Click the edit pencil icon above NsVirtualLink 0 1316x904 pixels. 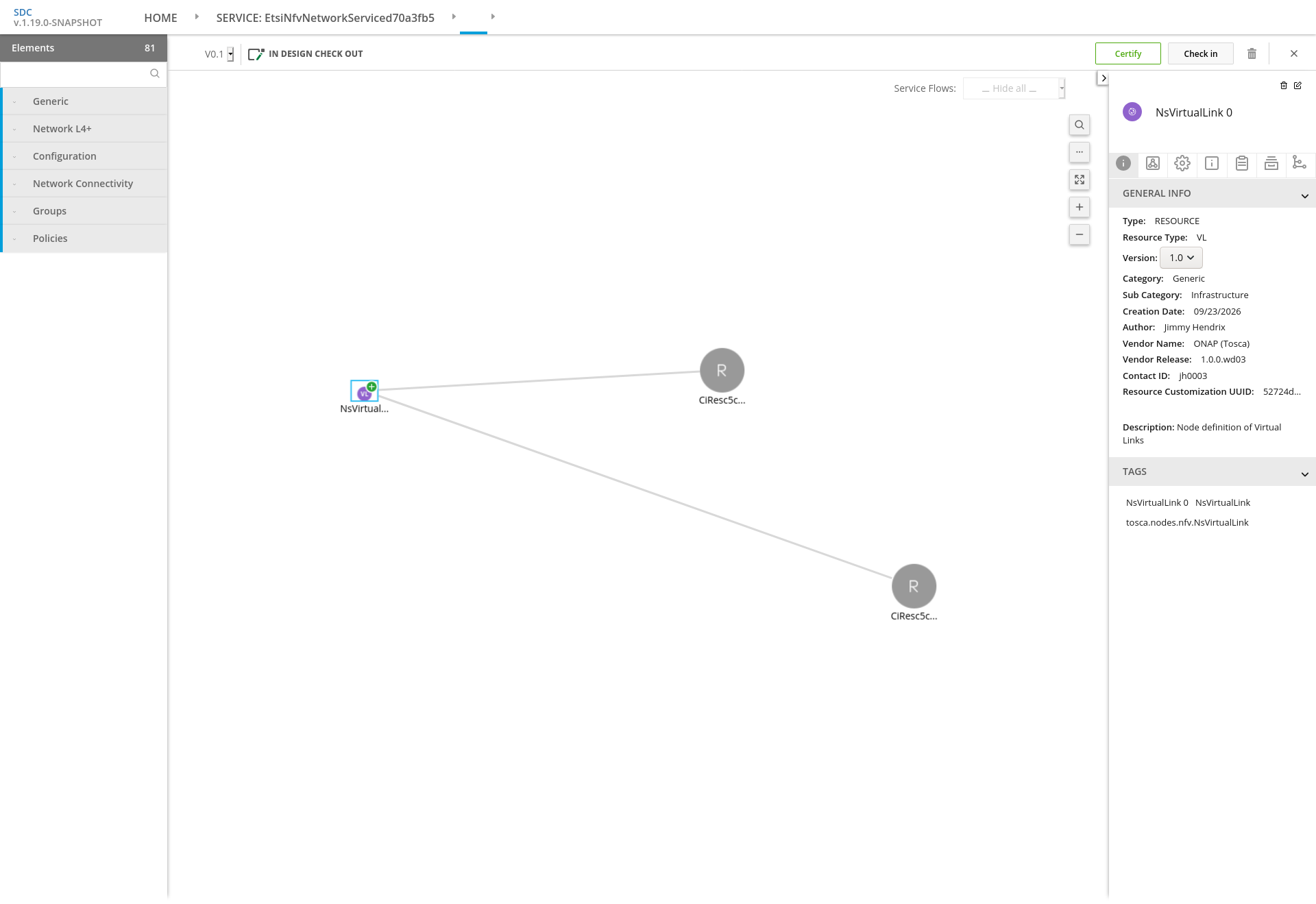(1297, 86)
